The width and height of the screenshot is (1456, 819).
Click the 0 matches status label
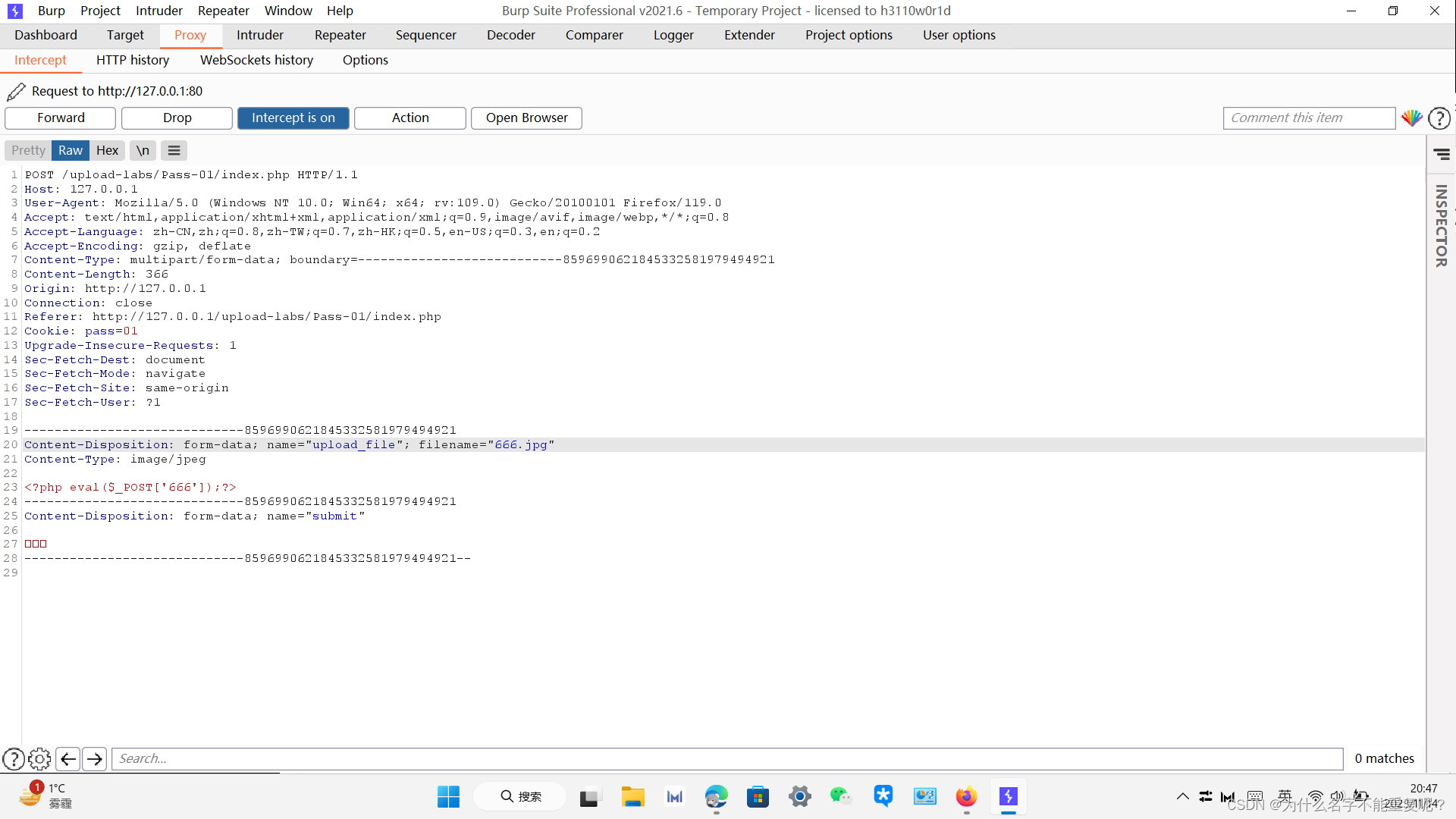pos(1384,758)
